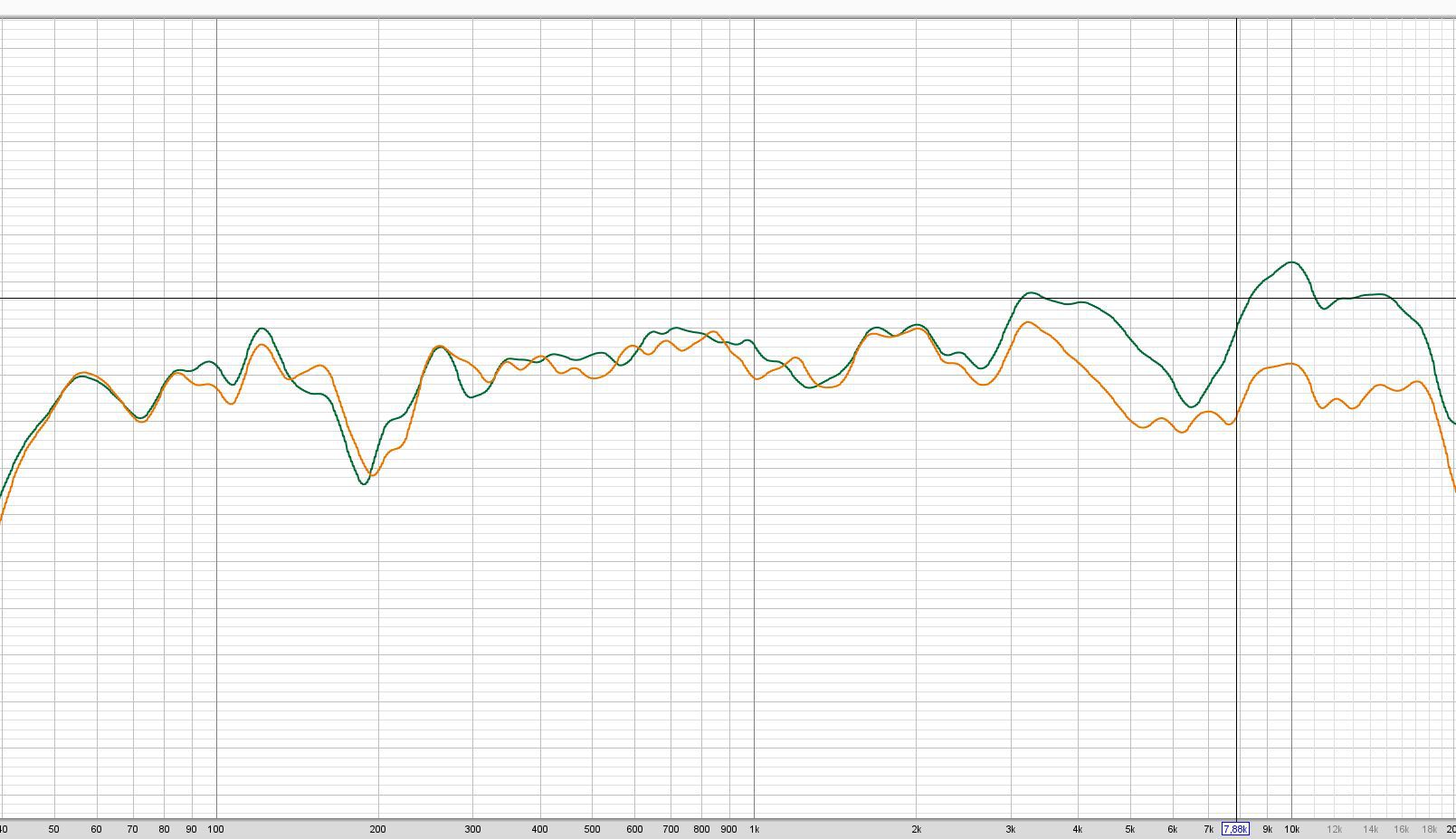This screenshot has height=839, width=1456.
Task: Click the 100 Hz label on frequency axis
Action: point(215,829)
